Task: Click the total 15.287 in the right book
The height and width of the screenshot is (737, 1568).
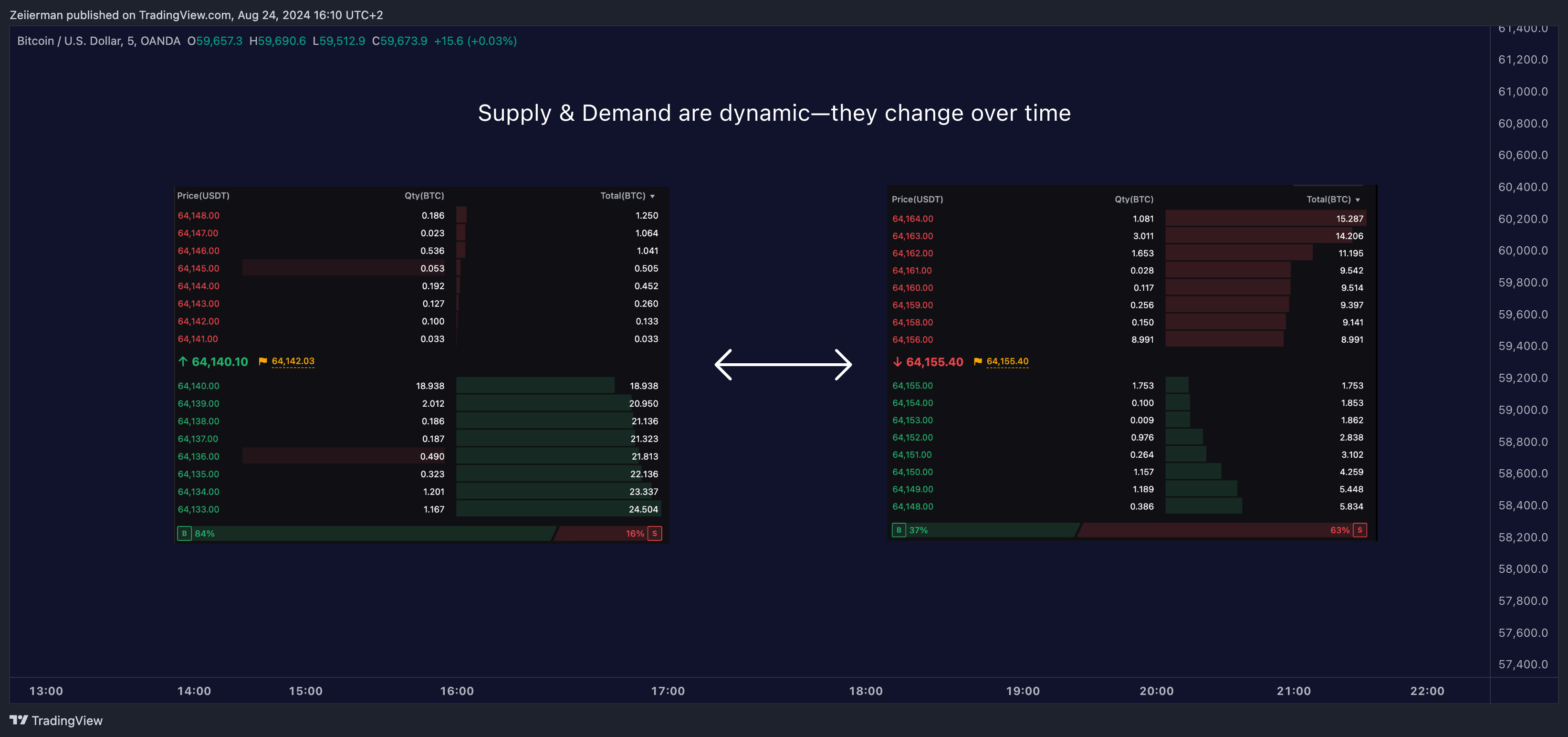Action: click(1349, 219)
